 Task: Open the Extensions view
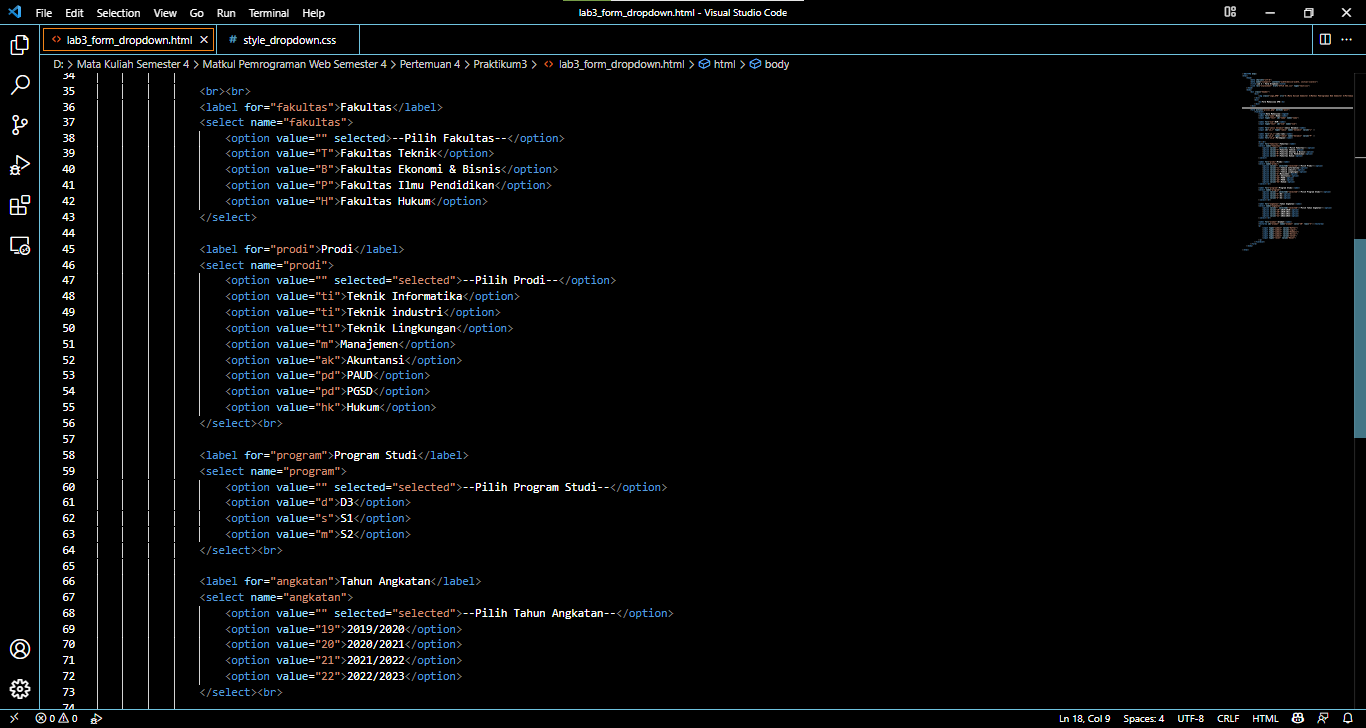(x=20, y=205)
